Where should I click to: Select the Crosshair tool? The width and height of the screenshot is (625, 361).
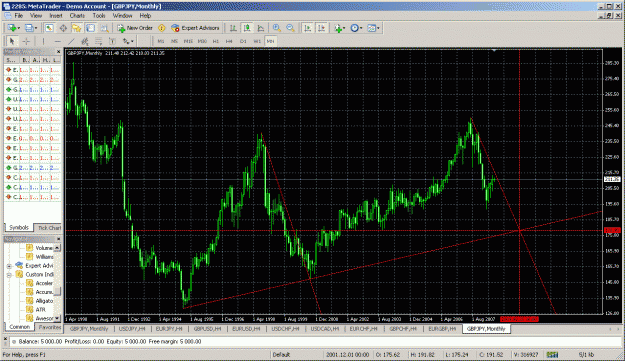pos(26,41)
